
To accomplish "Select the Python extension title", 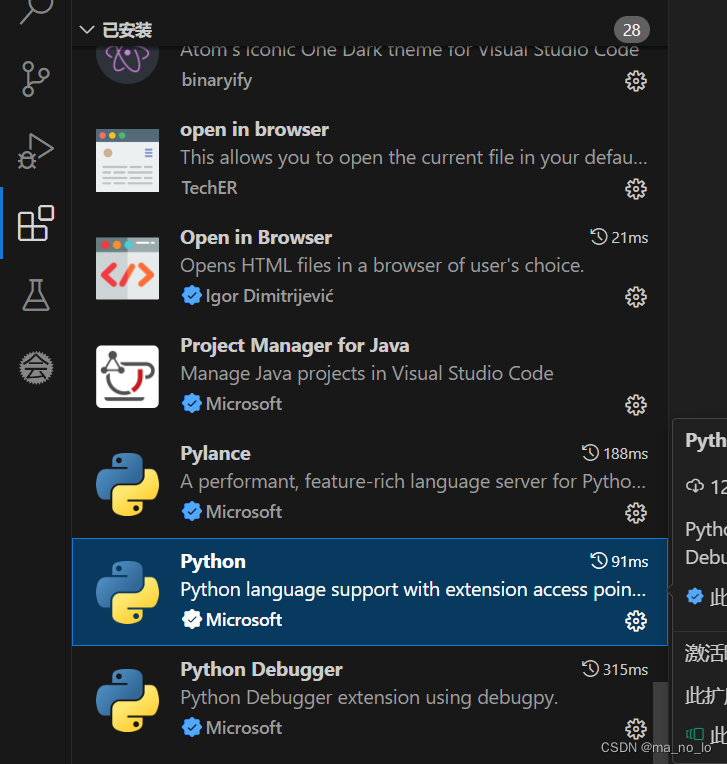I will tap(213, 562).
